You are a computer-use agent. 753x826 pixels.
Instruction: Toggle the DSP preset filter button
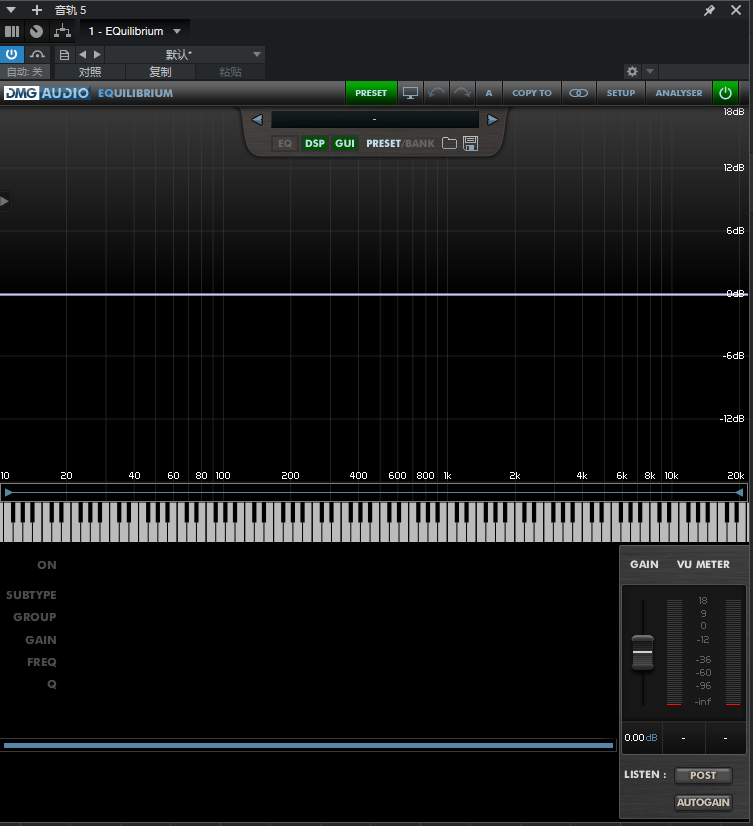point(315,143)
